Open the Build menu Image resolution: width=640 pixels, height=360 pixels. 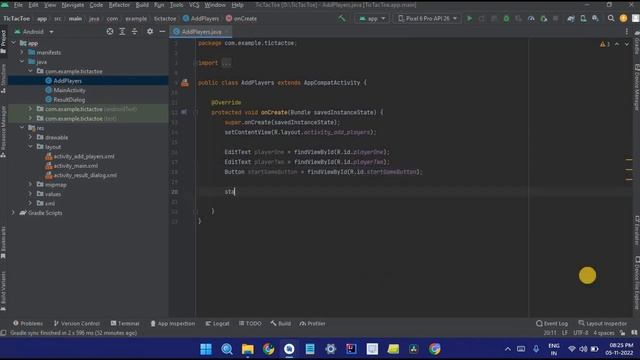(142, 5)
